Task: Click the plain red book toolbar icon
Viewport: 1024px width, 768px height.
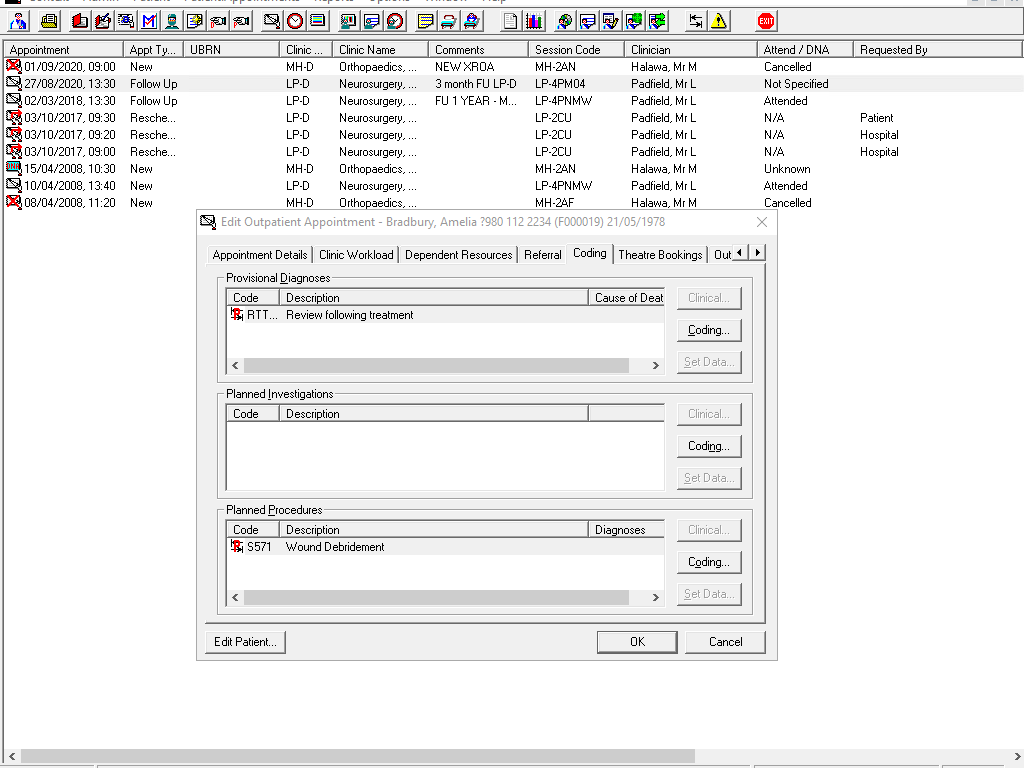Action: click(x=80, y=22)
